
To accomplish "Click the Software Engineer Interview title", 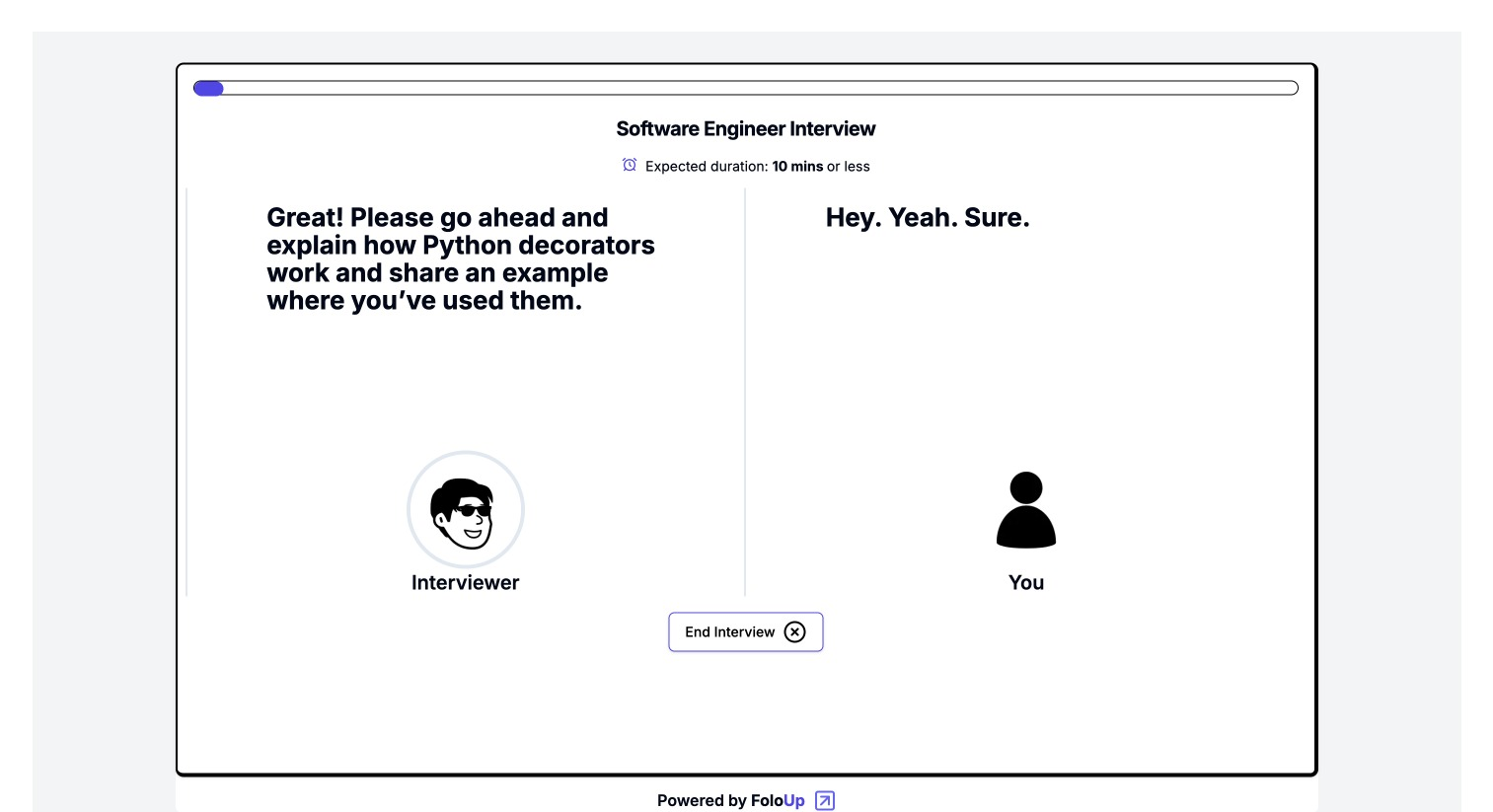I will [746, 128].
